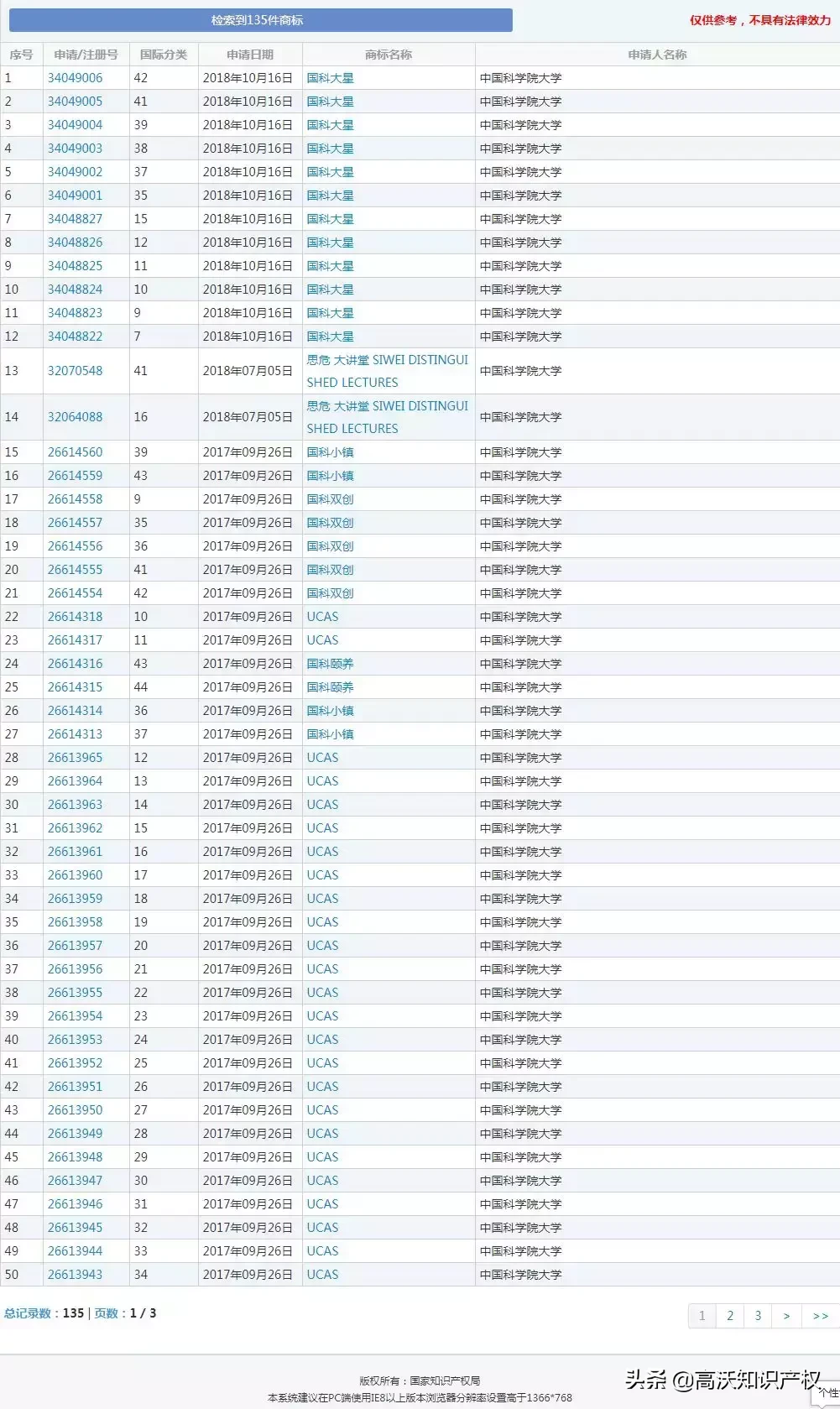Click the 商标名称 column header
The image size is (840, 1409).
point(389,55)
